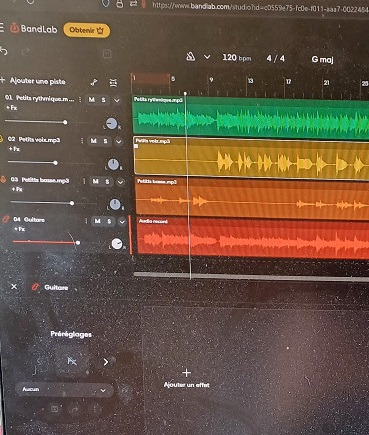Toggle the track height icon next to the automation icon
The height and width of the screenshot is (435, 369).
113,83
